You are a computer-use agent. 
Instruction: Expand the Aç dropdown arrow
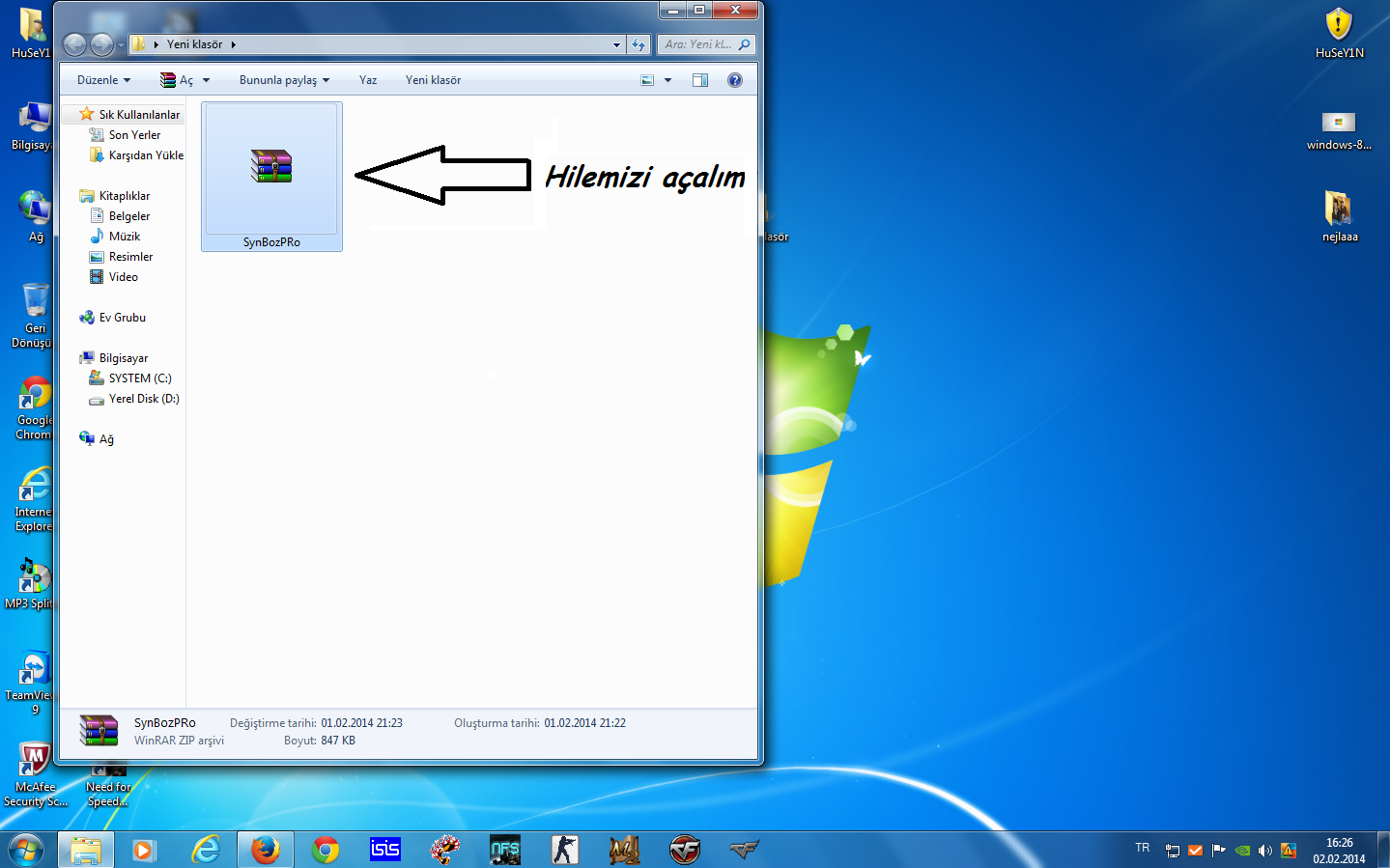(206, 80)
